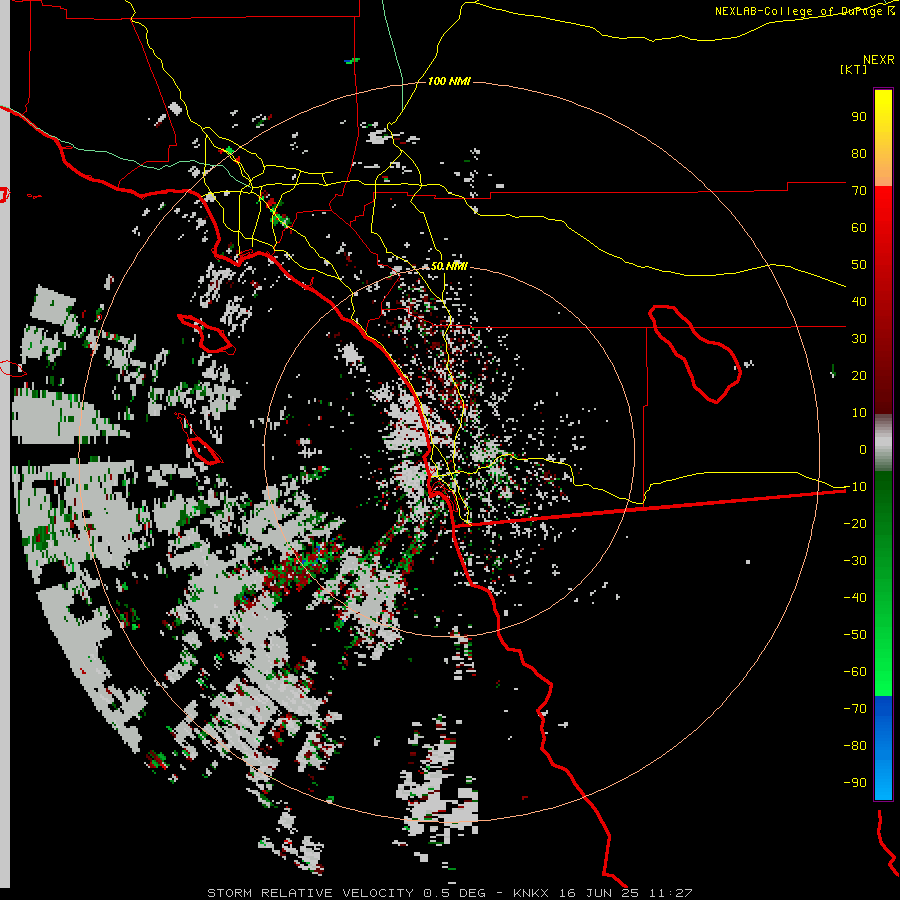
Task: Click the 50 NMI range ring label
Action: coord(449,266)
